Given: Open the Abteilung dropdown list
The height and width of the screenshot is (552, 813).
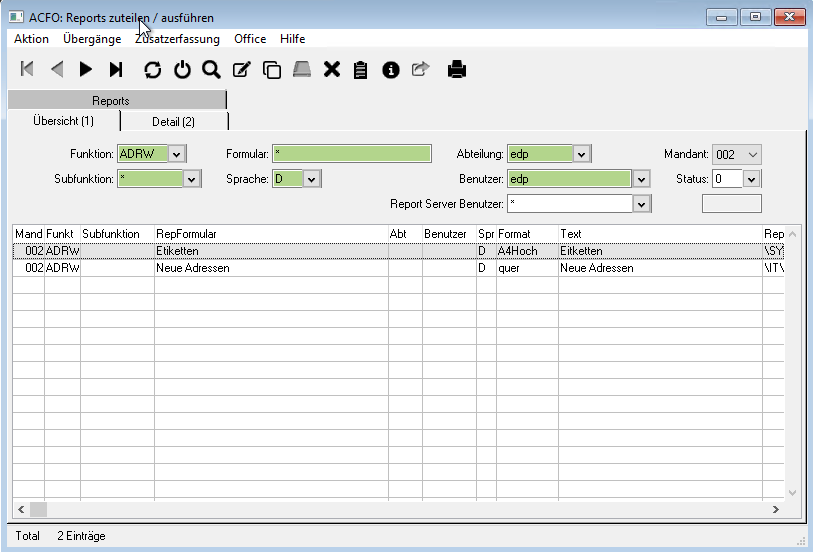Looking at the screenshot, I should [582, 154].
